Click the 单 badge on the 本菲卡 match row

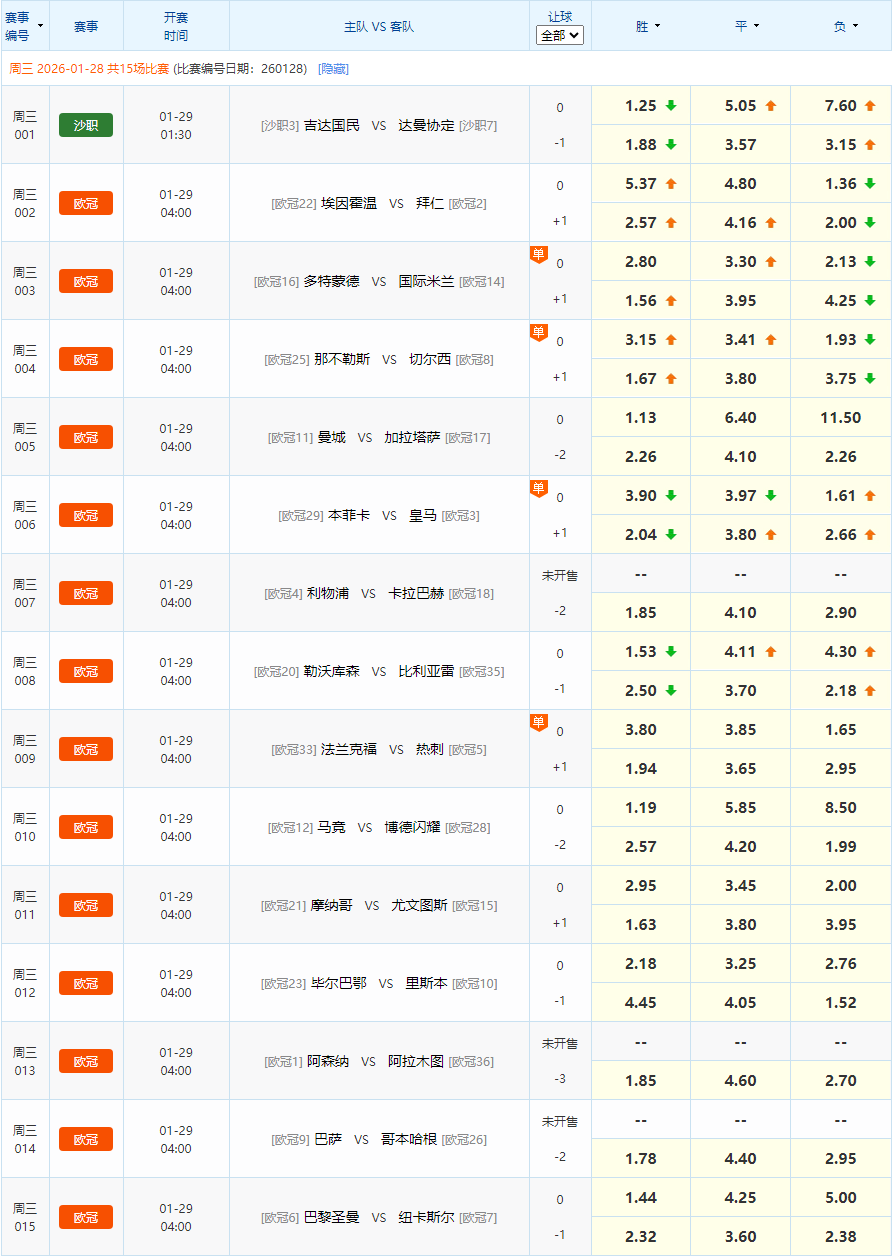538,488
